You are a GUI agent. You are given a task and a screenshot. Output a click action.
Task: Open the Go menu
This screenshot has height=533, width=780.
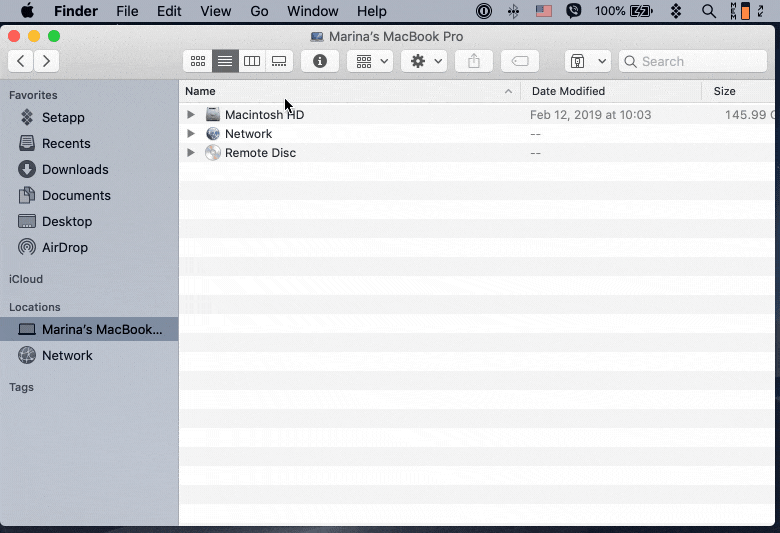point(259,11)
